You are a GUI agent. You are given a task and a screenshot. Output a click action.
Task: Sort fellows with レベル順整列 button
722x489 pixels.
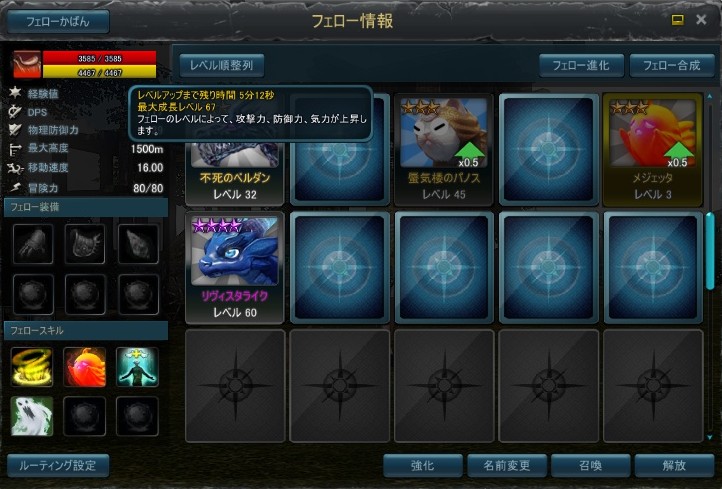tap(222, 65)
